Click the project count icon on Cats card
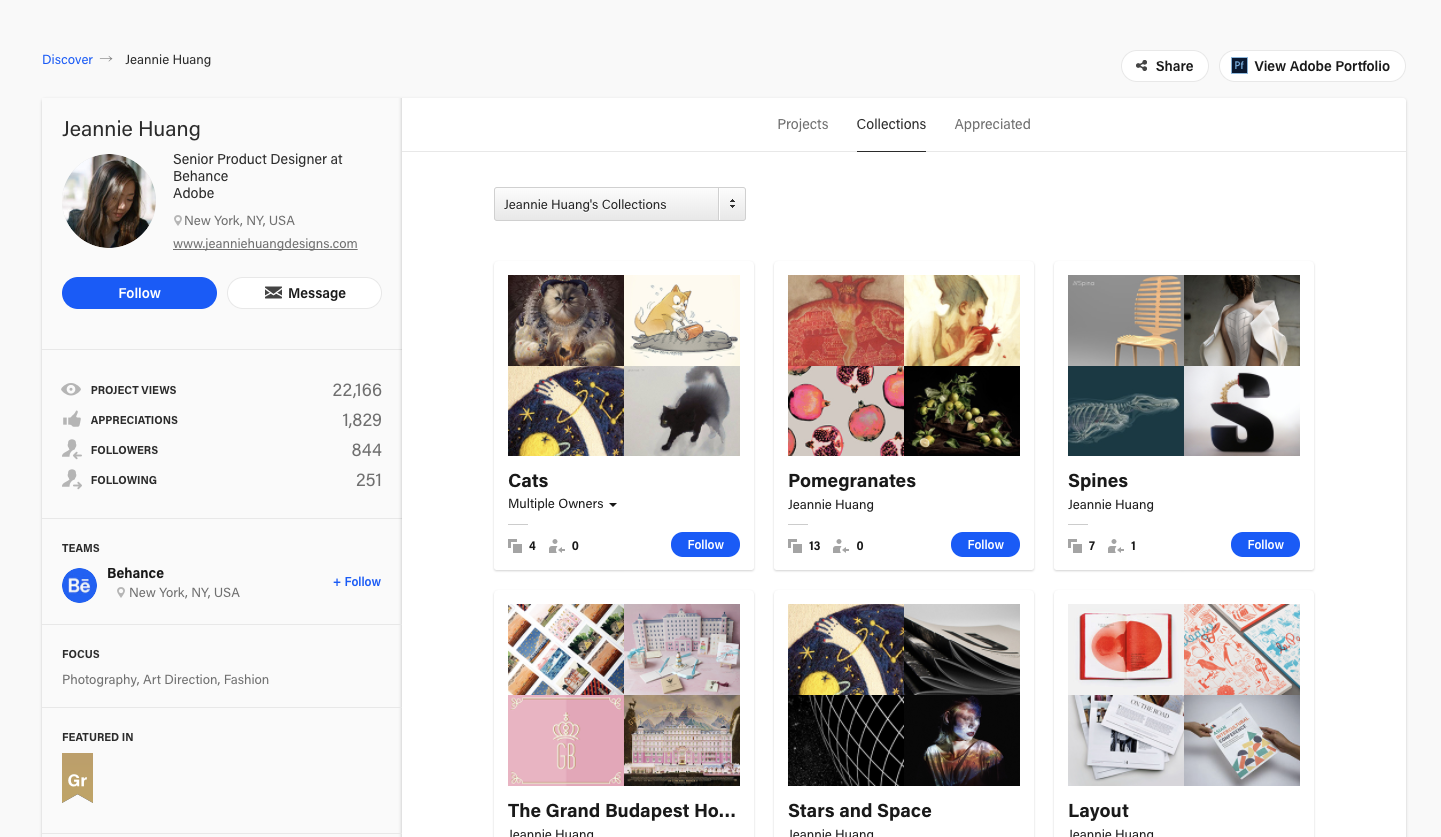Viewport: 1441px width, 837px height. point(515,546)
